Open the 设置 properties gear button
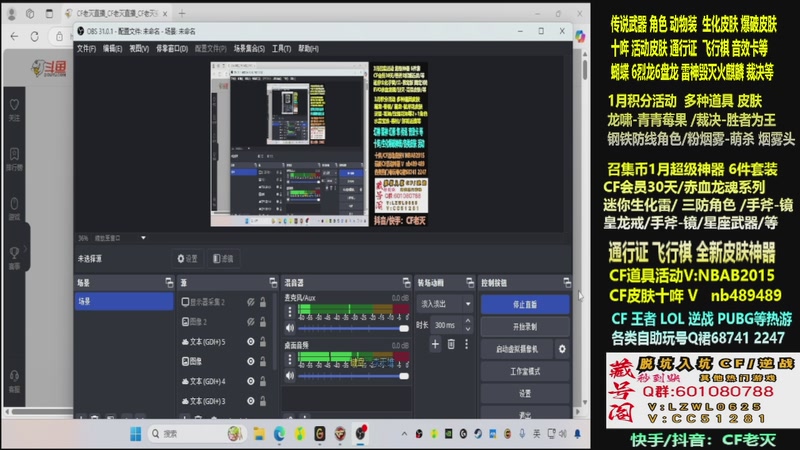This screenshot has width=800, height=450. 187,259
